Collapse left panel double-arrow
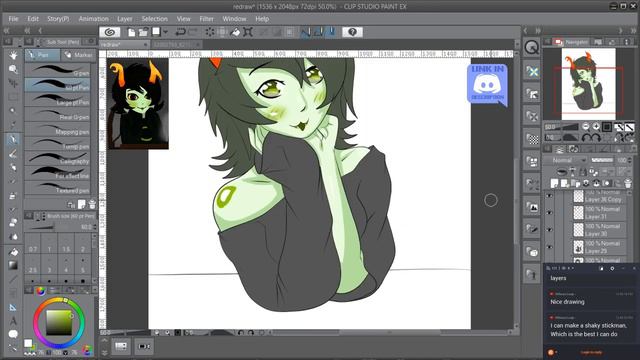 click(6, 31)
